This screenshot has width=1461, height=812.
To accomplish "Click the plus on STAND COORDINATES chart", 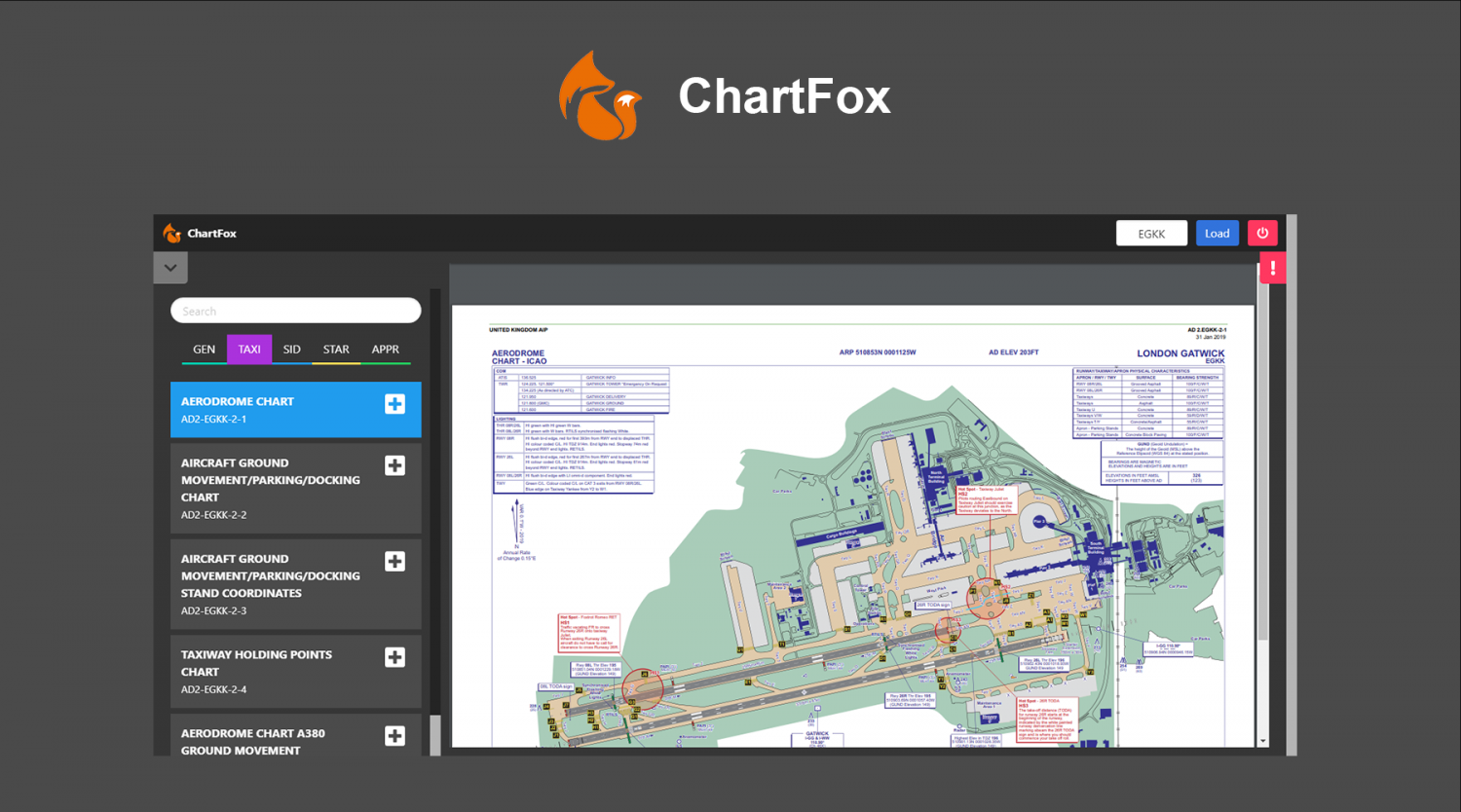I will (x=394, y=561).
